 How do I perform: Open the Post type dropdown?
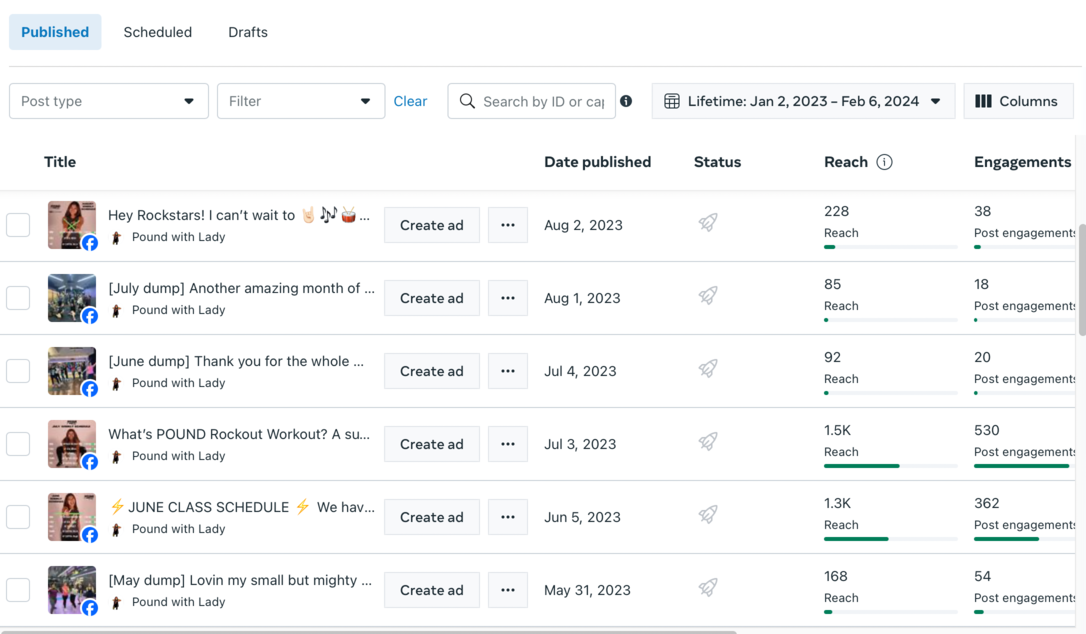109,101
